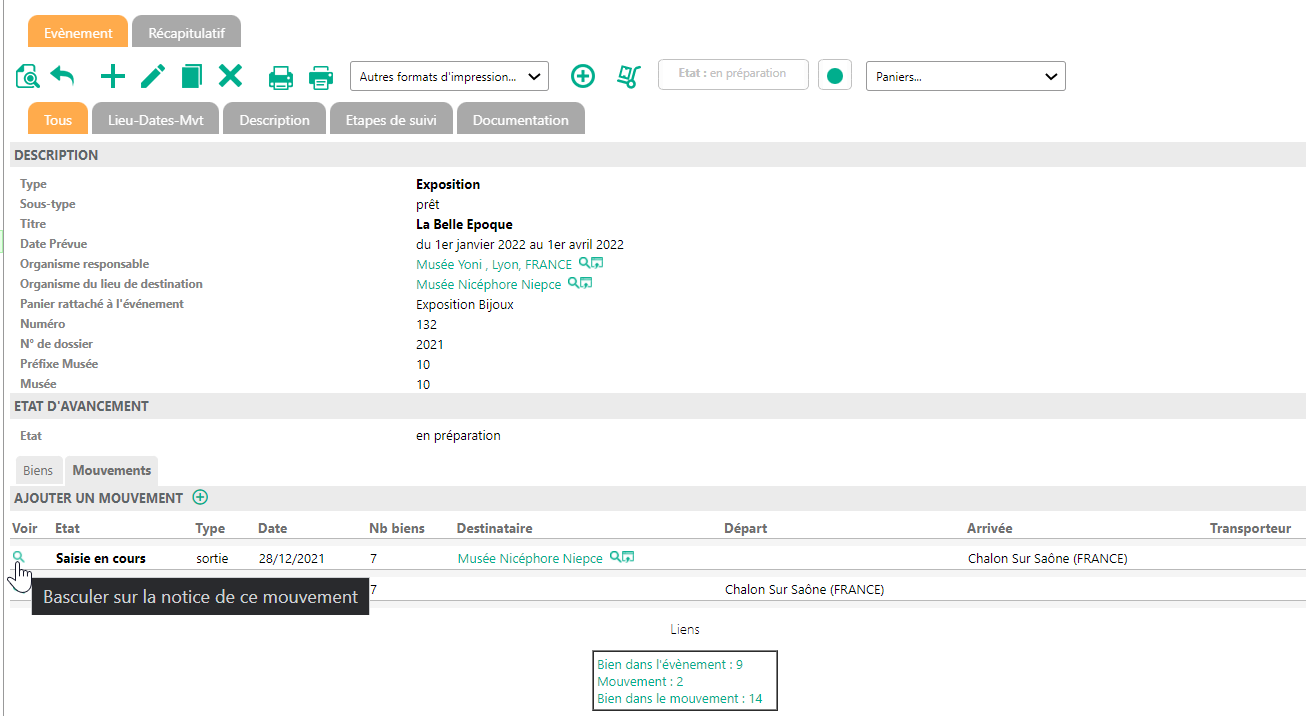Click the undo back arrow icon
1306x716 pixels.
click(63, 76)
